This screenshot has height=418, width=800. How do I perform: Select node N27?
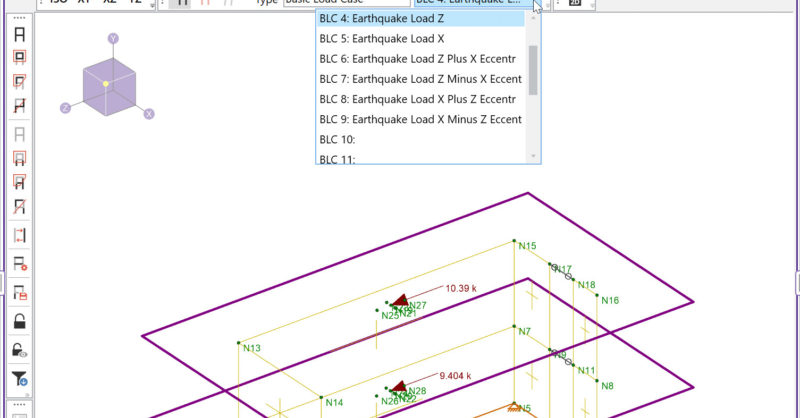tap(417, 305)
